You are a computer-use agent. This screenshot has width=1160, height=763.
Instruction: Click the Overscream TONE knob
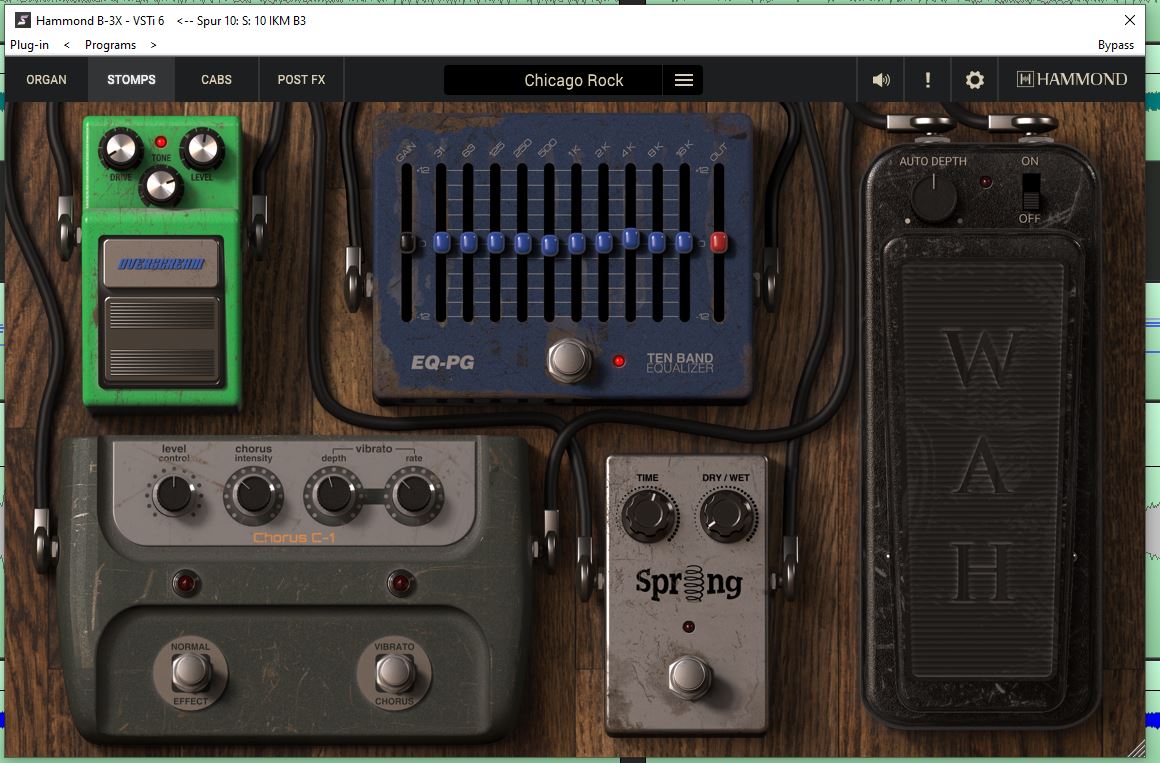coord(161,184)
